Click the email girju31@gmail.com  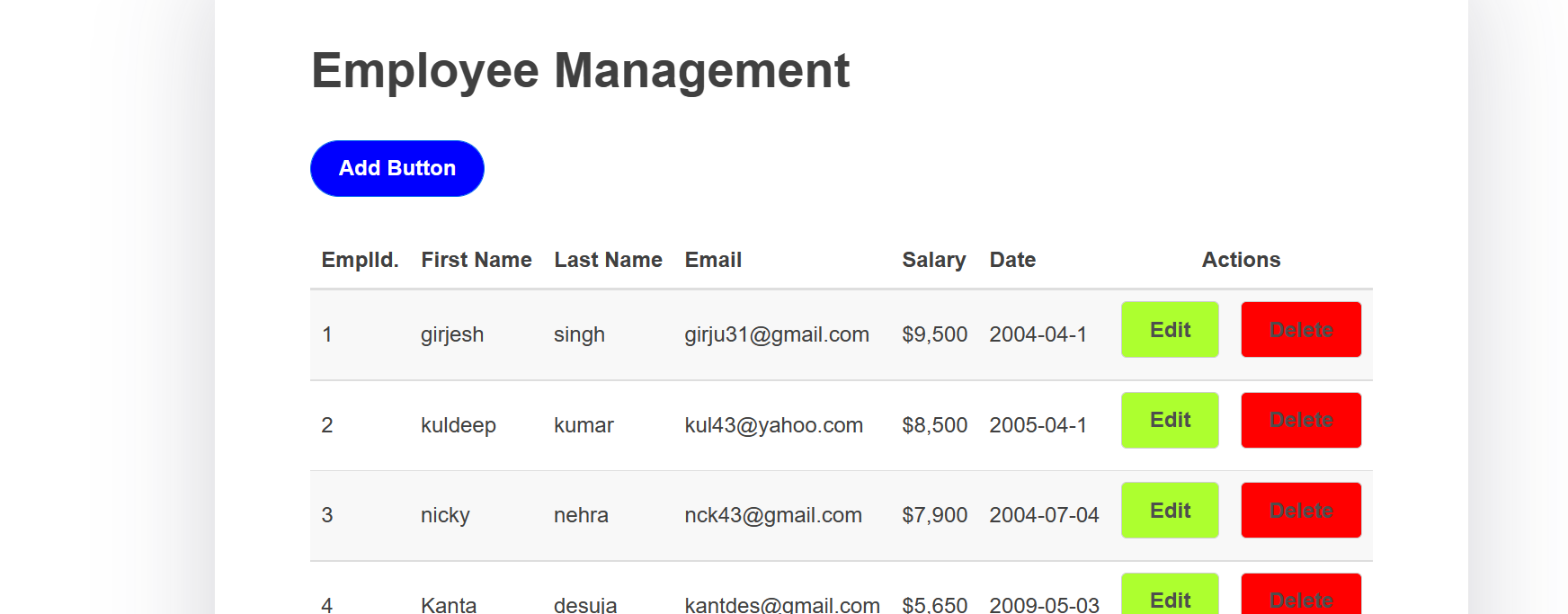(777, 334)
